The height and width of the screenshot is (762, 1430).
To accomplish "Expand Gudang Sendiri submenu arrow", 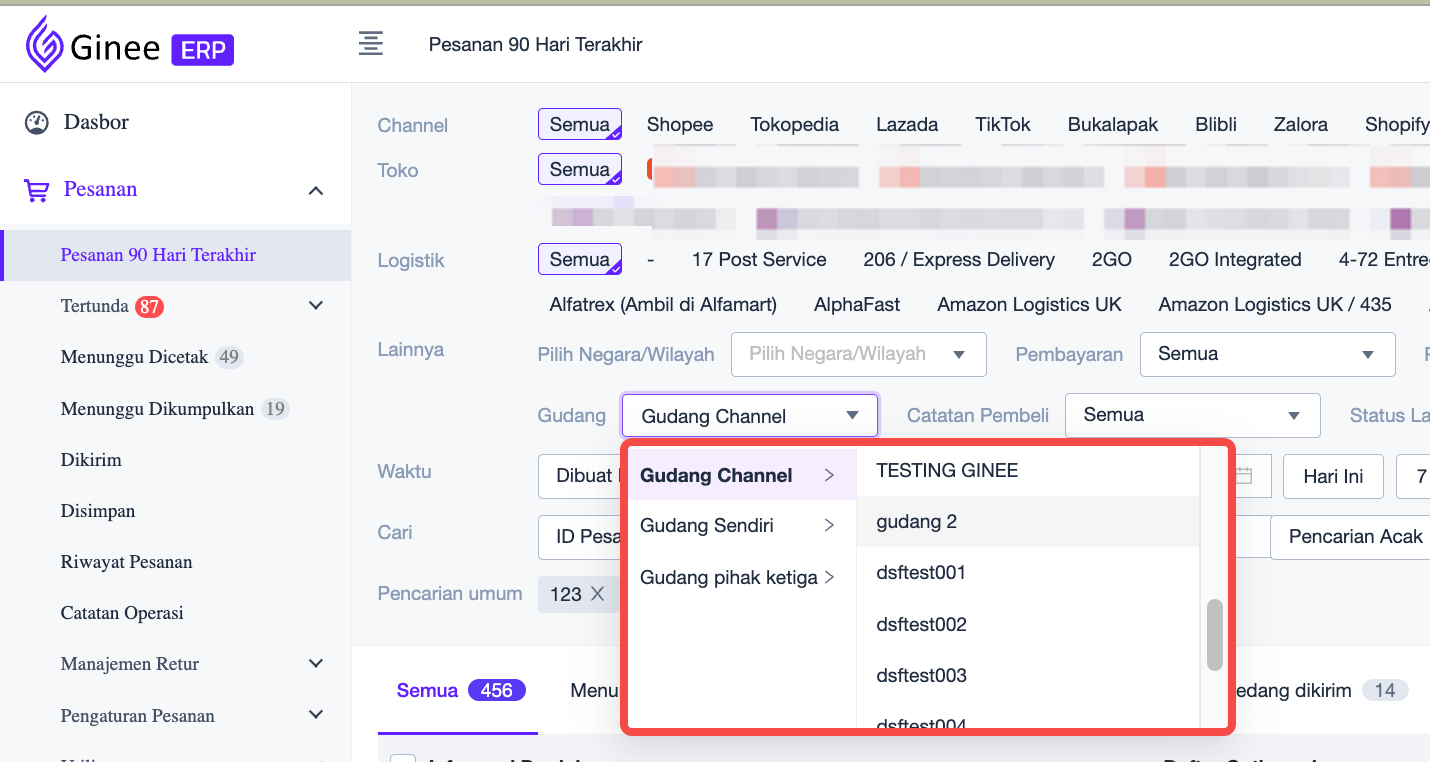I will point(829,526).
